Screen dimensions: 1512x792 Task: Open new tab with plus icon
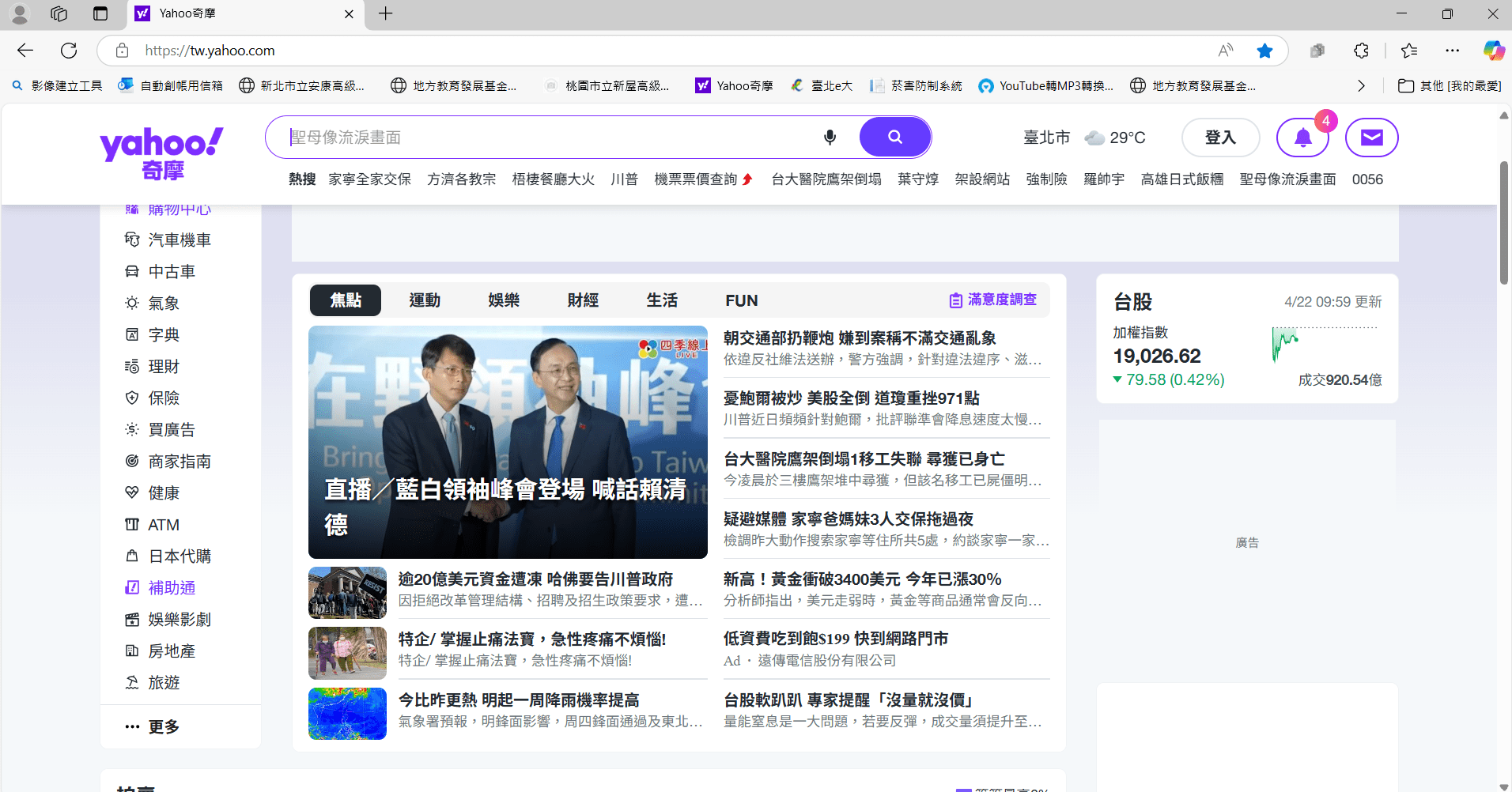tap(385, 13)
